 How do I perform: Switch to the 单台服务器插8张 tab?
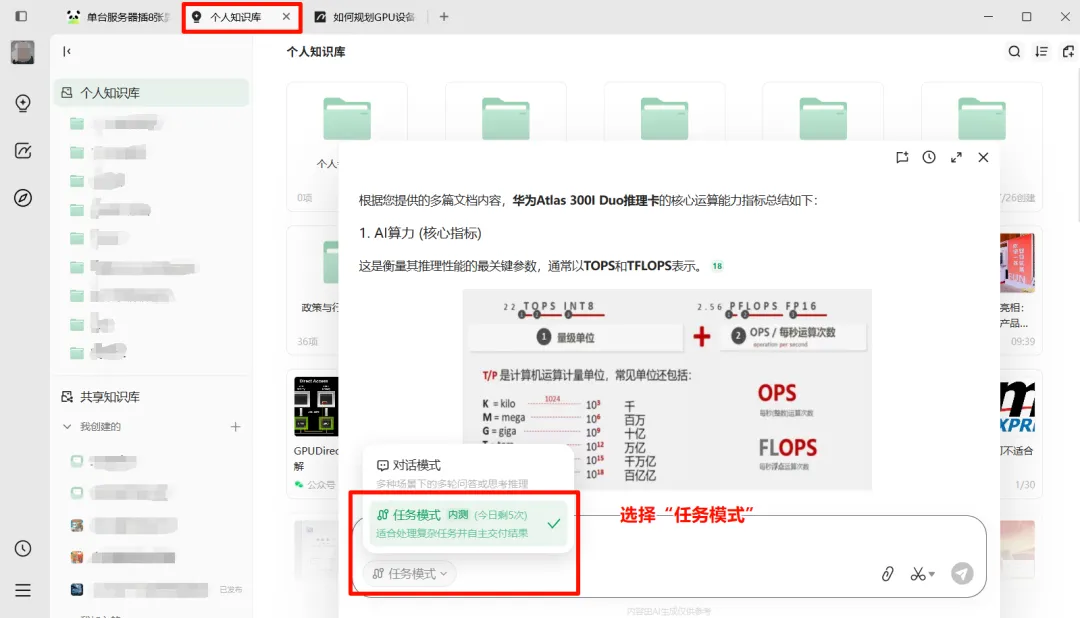[119, 17]
